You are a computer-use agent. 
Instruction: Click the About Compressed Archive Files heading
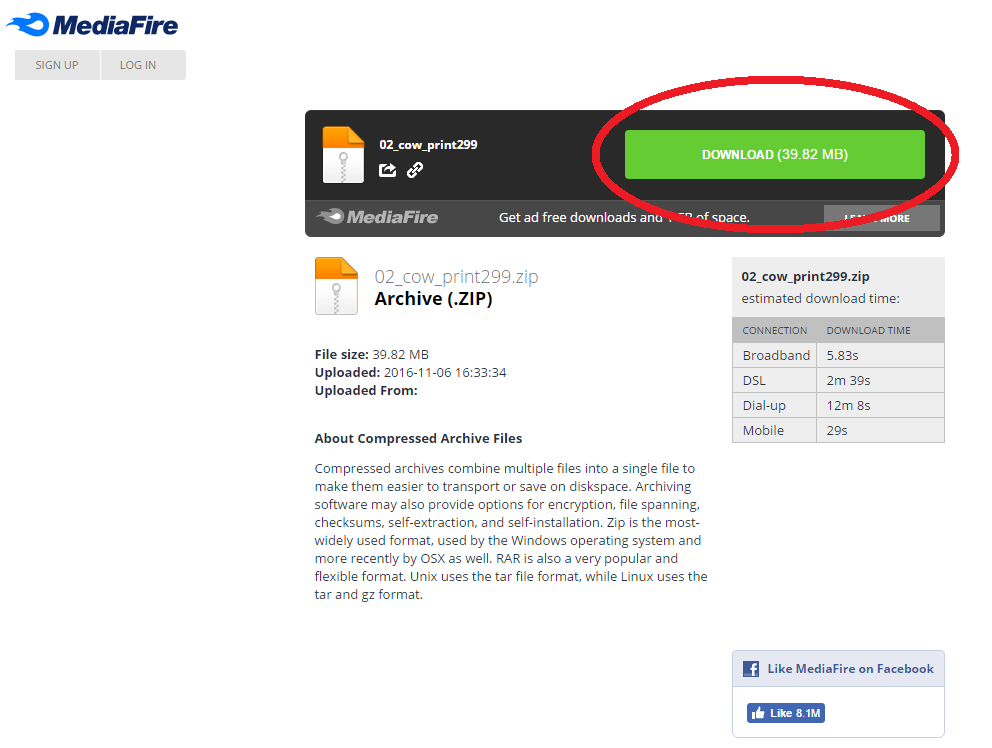(418, 439)
